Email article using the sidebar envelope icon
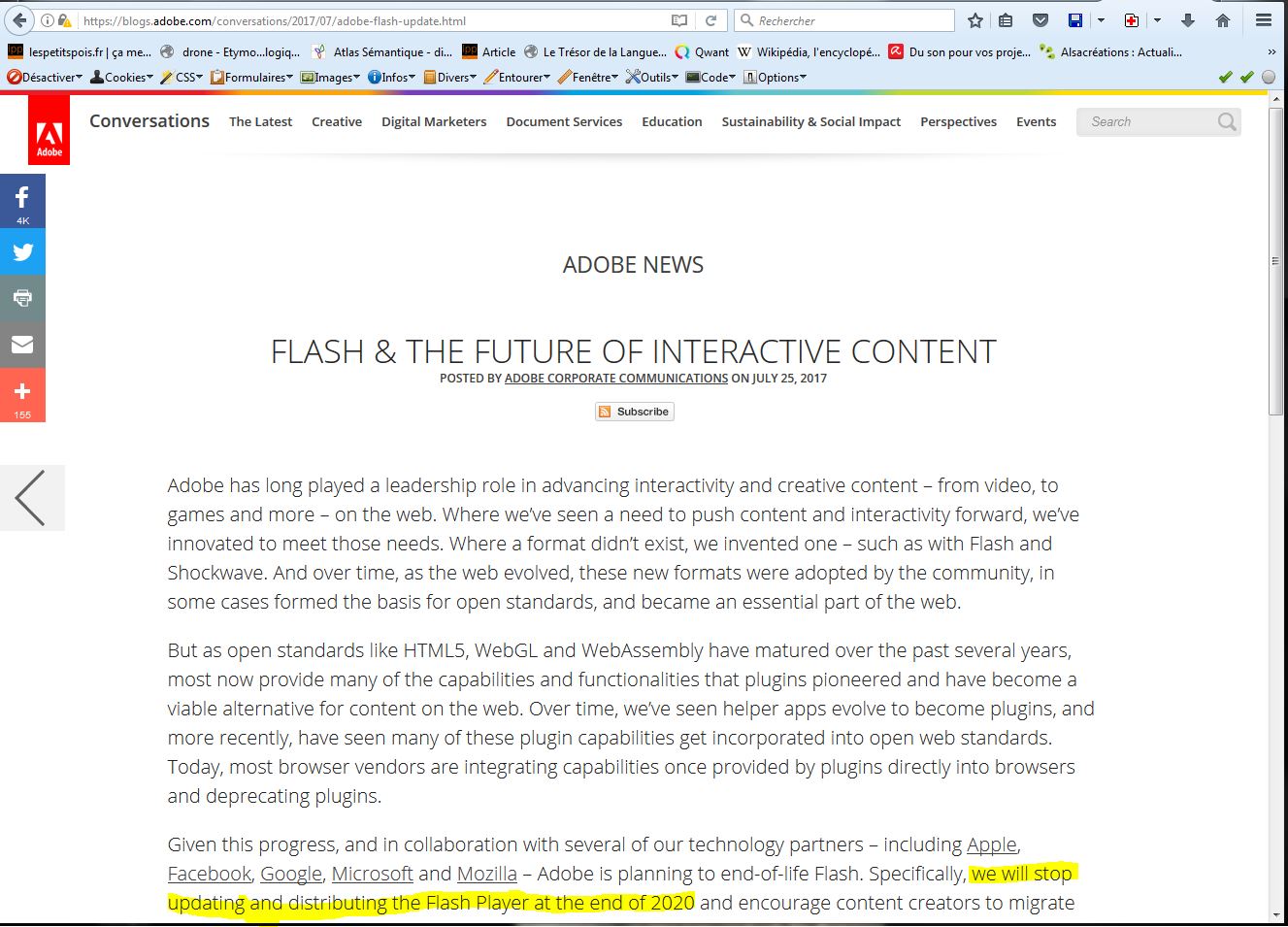The width and height of the screenshot is (1288, 927). (x=22, y=345)
